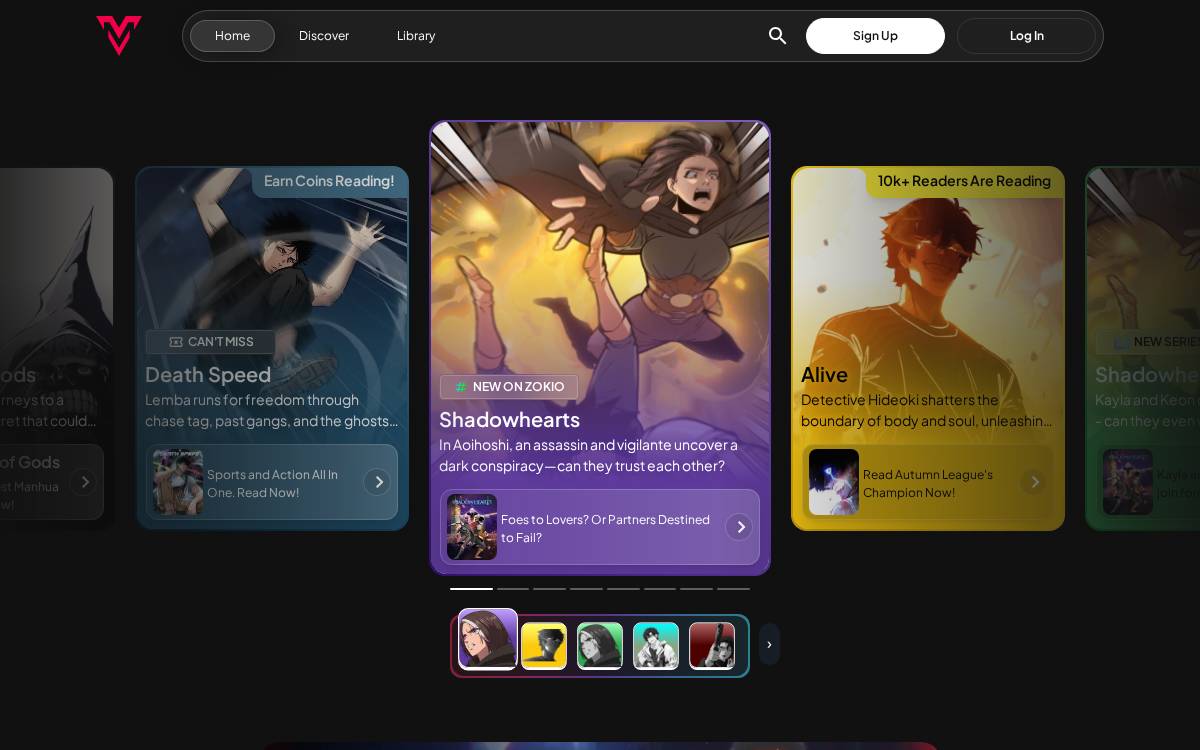Open the search magnifier icon

[777, 36]
